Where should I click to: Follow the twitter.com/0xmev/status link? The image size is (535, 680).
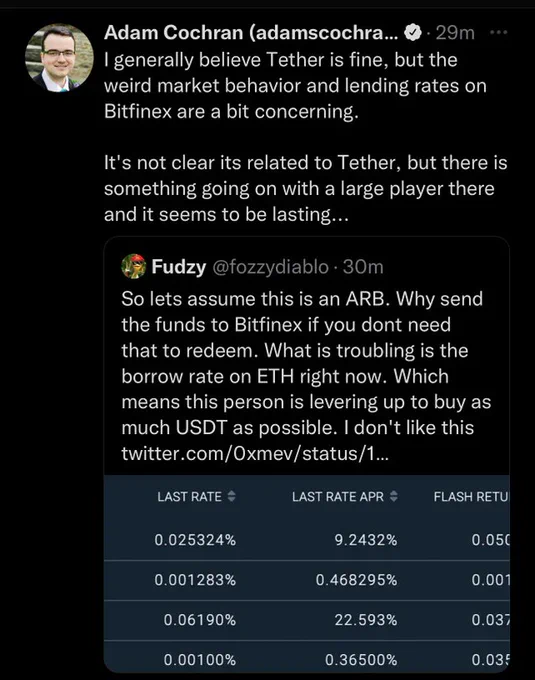point(255,454)
